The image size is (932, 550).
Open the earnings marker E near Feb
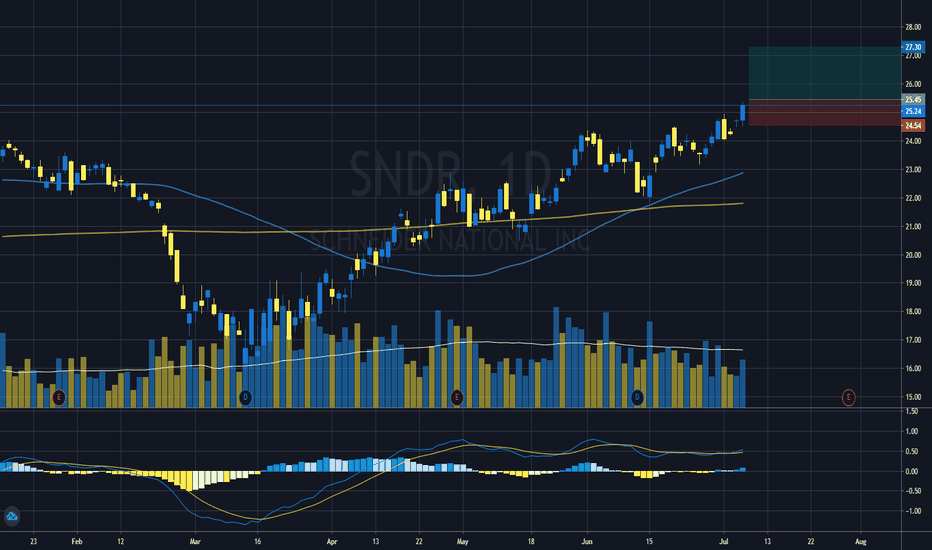tap(58, 397)
